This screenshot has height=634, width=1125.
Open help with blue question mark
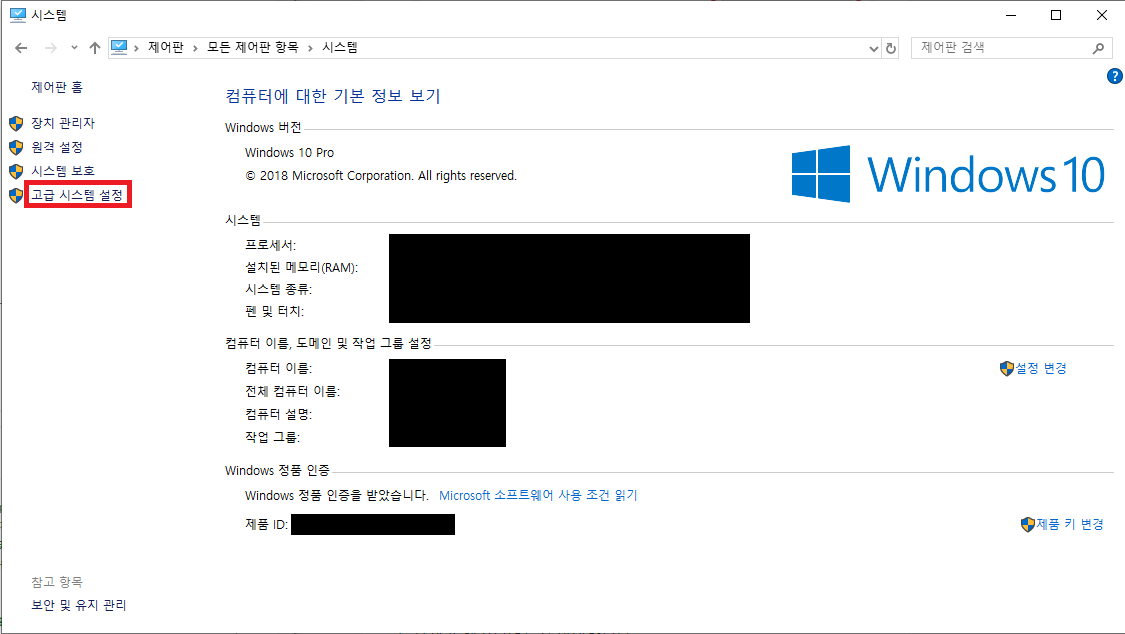point(1114,76)
